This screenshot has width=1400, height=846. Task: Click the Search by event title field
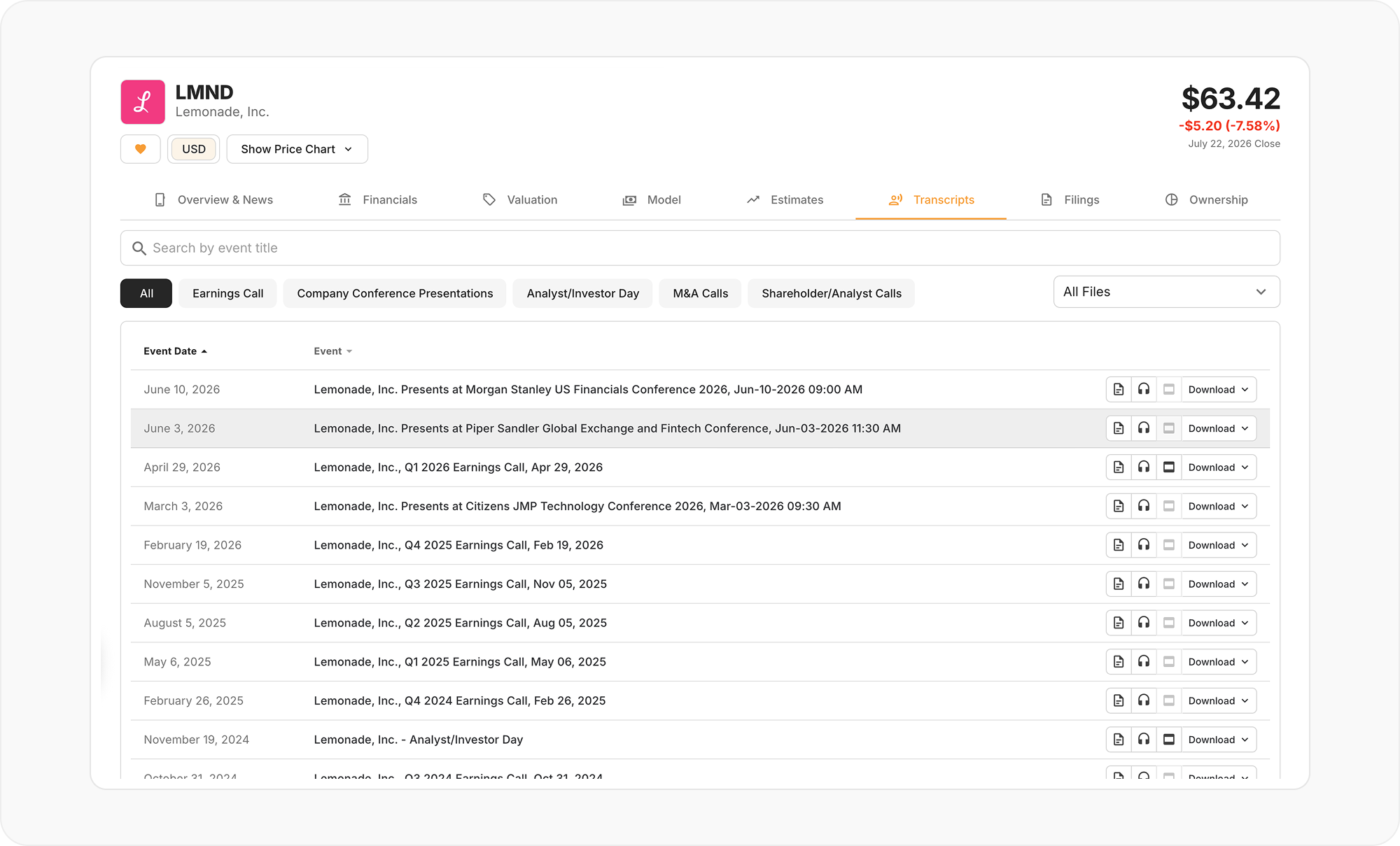click(x=700, y=248)
